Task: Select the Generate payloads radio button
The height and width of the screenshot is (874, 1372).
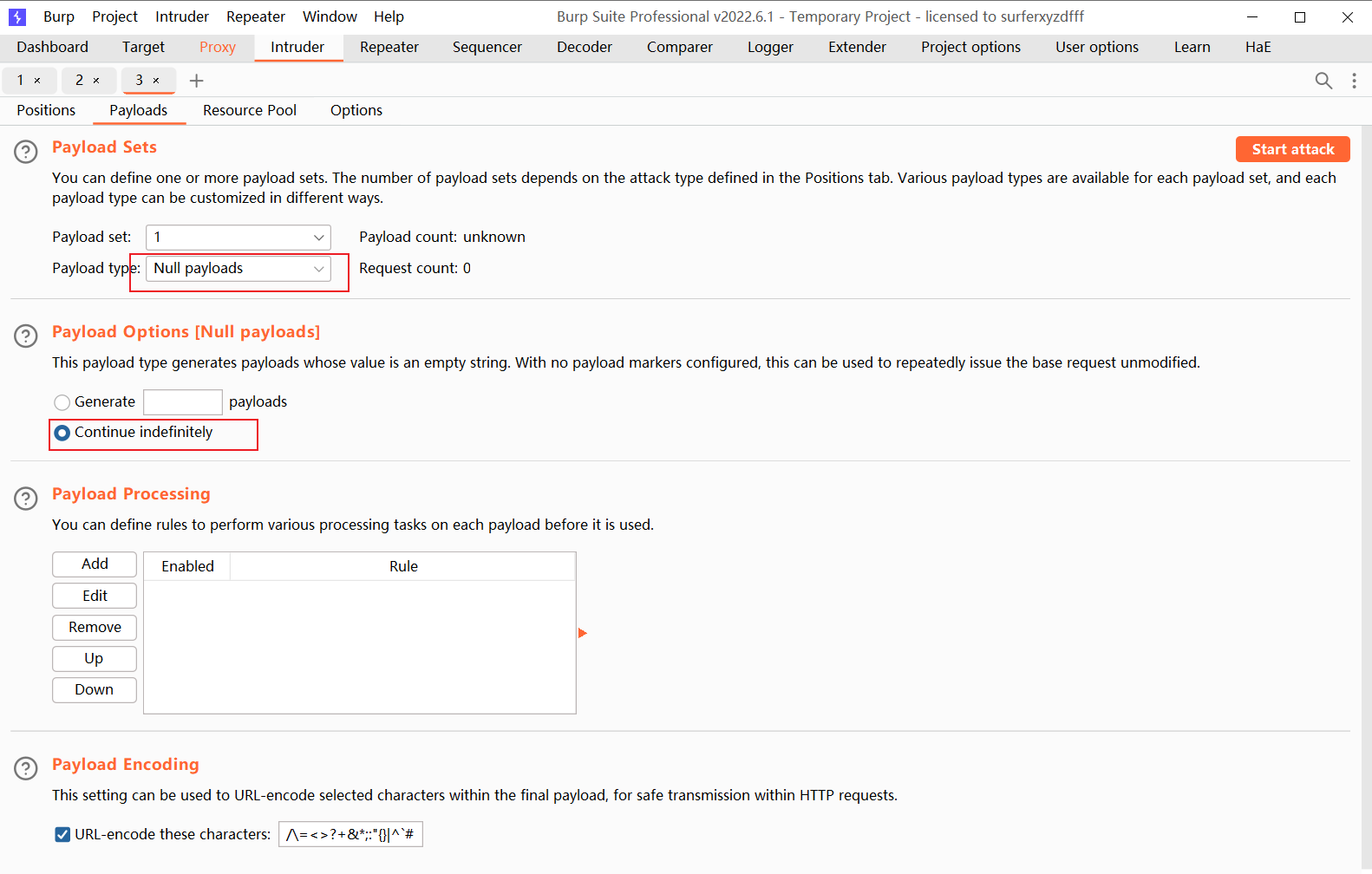Action: (x=62, y=402)
